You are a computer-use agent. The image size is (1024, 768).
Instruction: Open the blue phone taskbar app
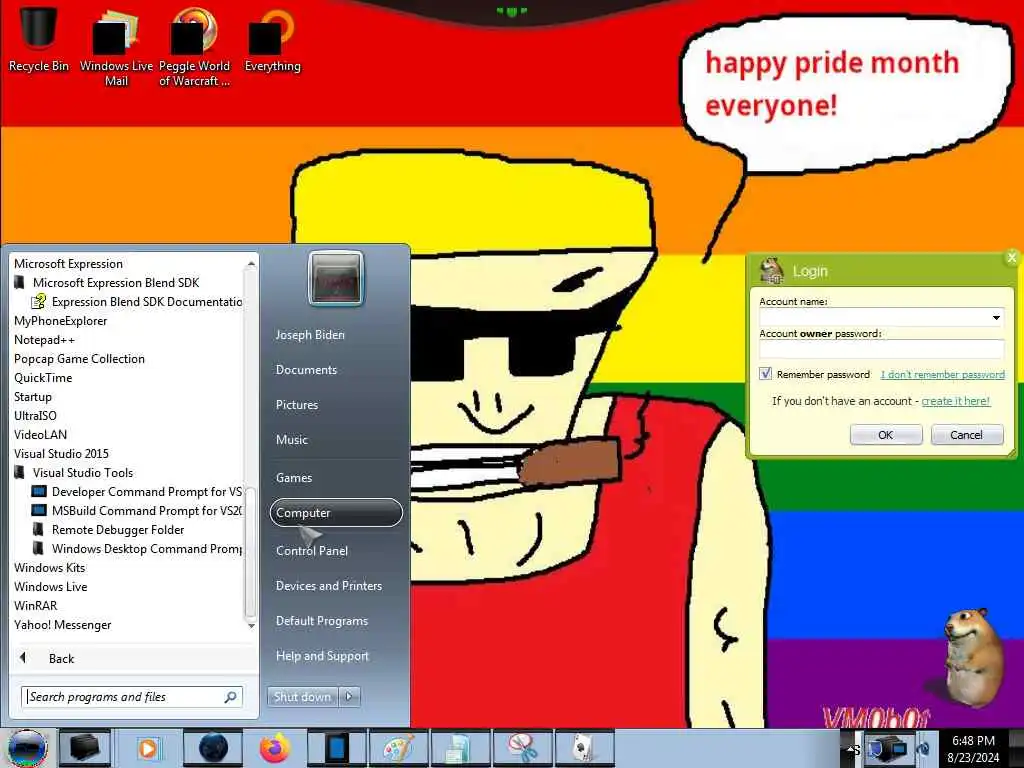(337, 748)
